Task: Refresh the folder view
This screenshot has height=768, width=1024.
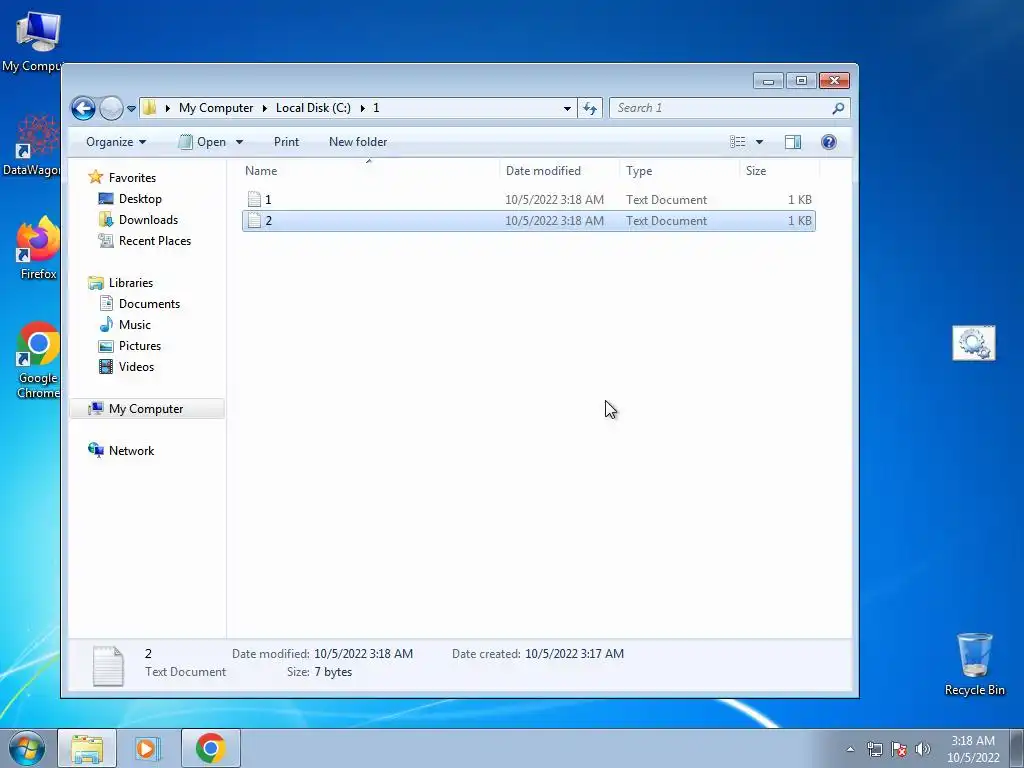Action: tap(590, 108)
